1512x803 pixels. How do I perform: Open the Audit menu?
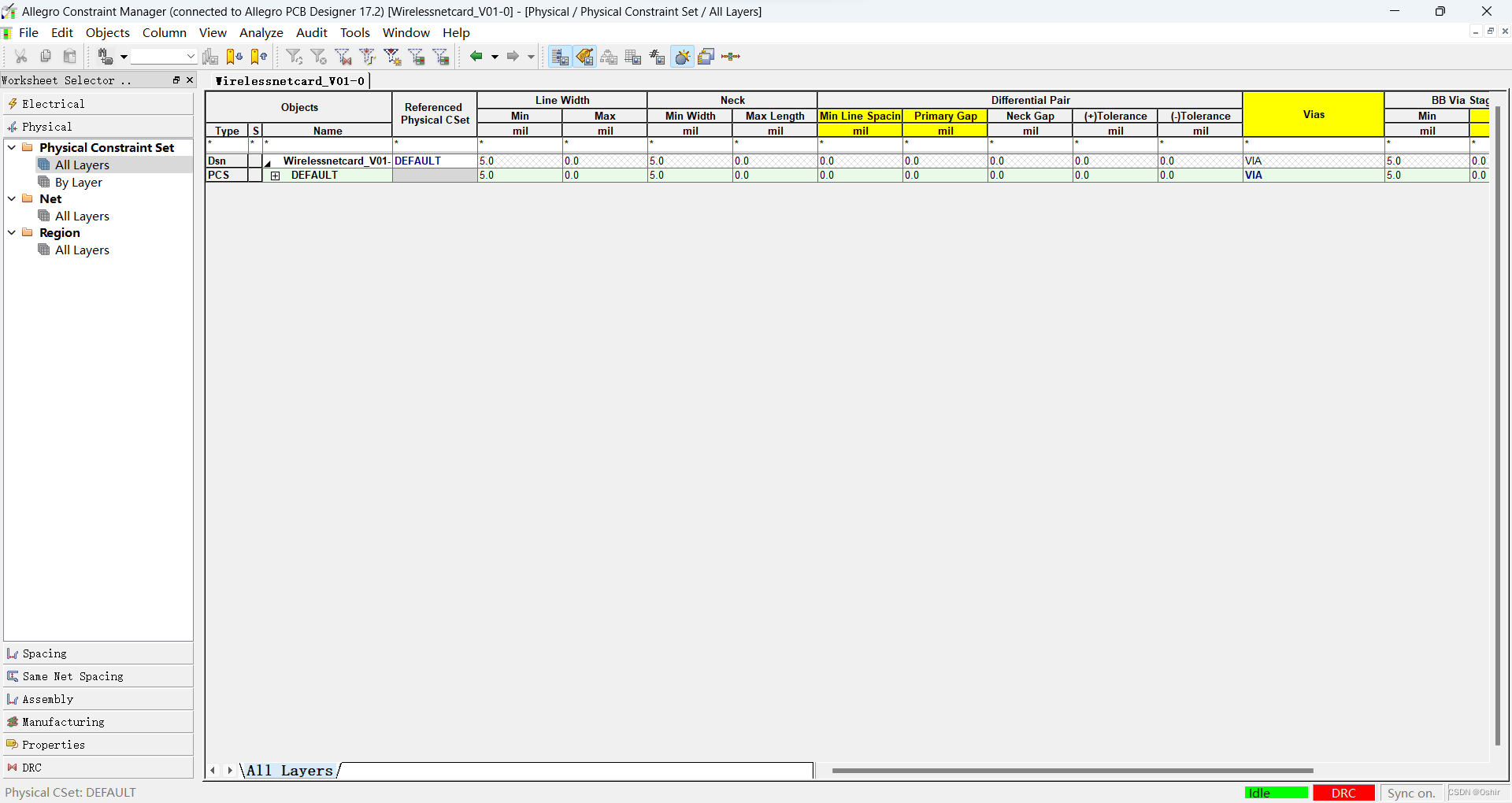311,32
